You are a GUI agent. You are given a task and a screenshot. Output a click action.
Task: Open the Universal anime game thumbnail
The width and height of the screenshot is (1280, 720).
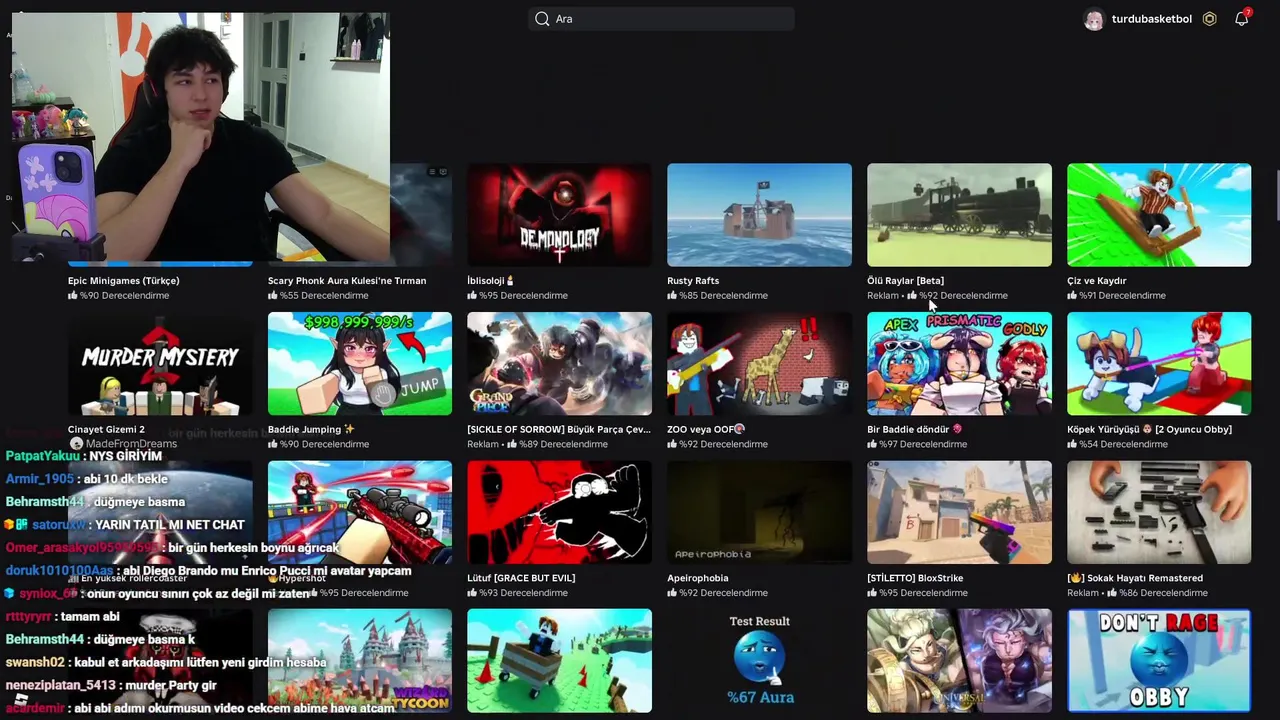coord(959,661)
